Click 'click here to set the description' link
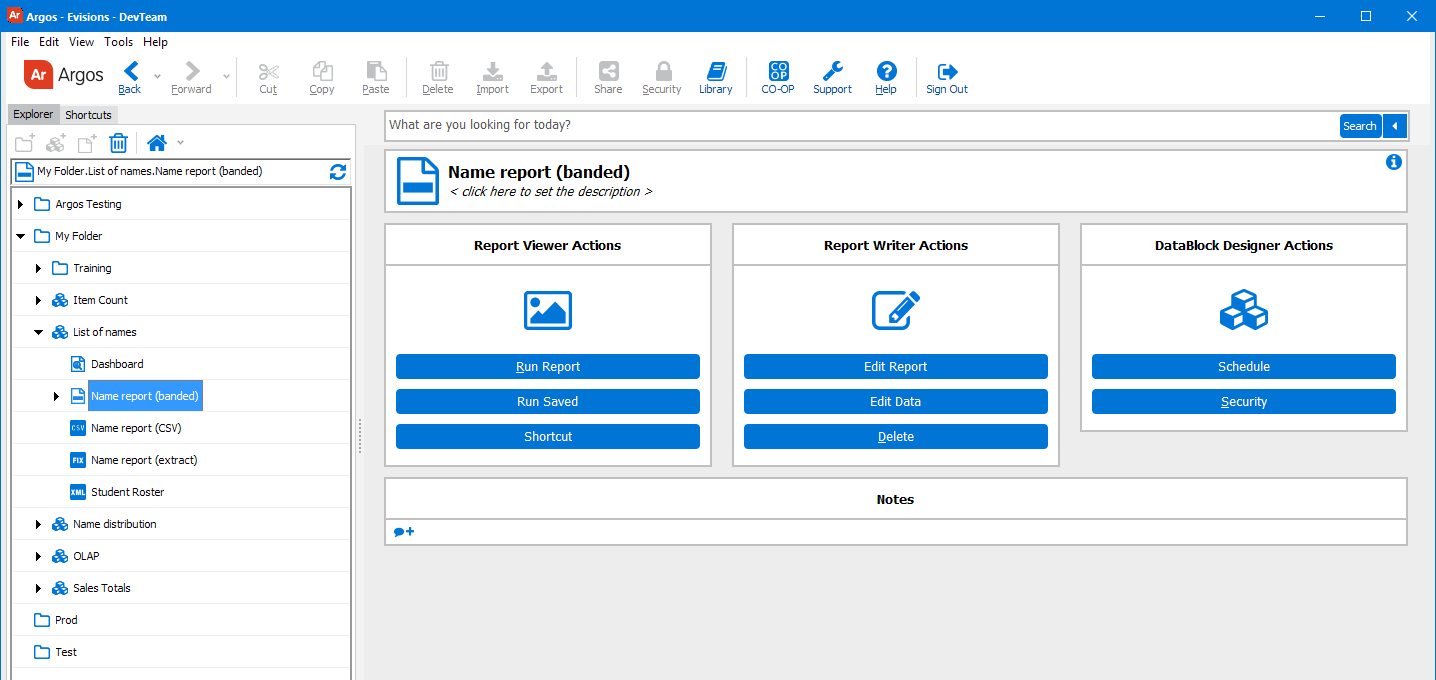Image resolution: width=1436 pixels, height=680 pixels. click(550, 192)
